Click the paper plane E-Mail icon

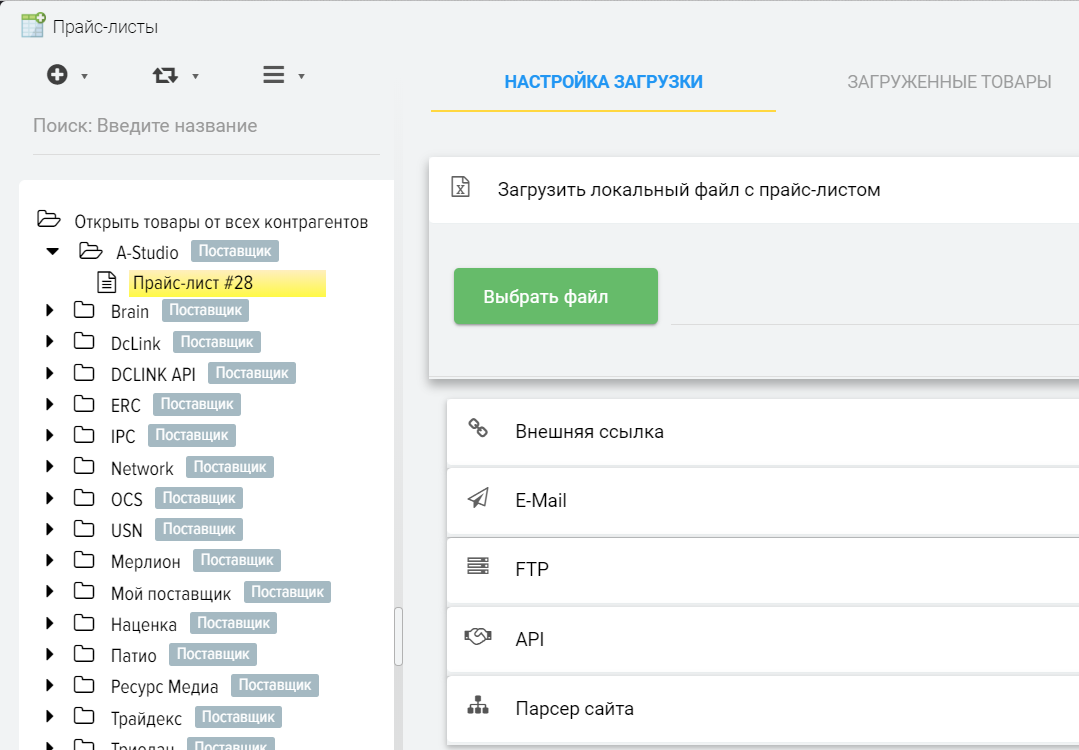point(478,498)
